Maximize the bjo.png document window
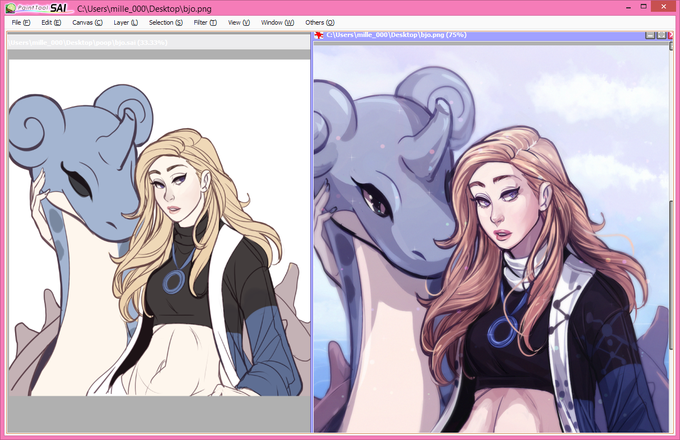This screenshot has width=680, height=440. coord(661,35)
